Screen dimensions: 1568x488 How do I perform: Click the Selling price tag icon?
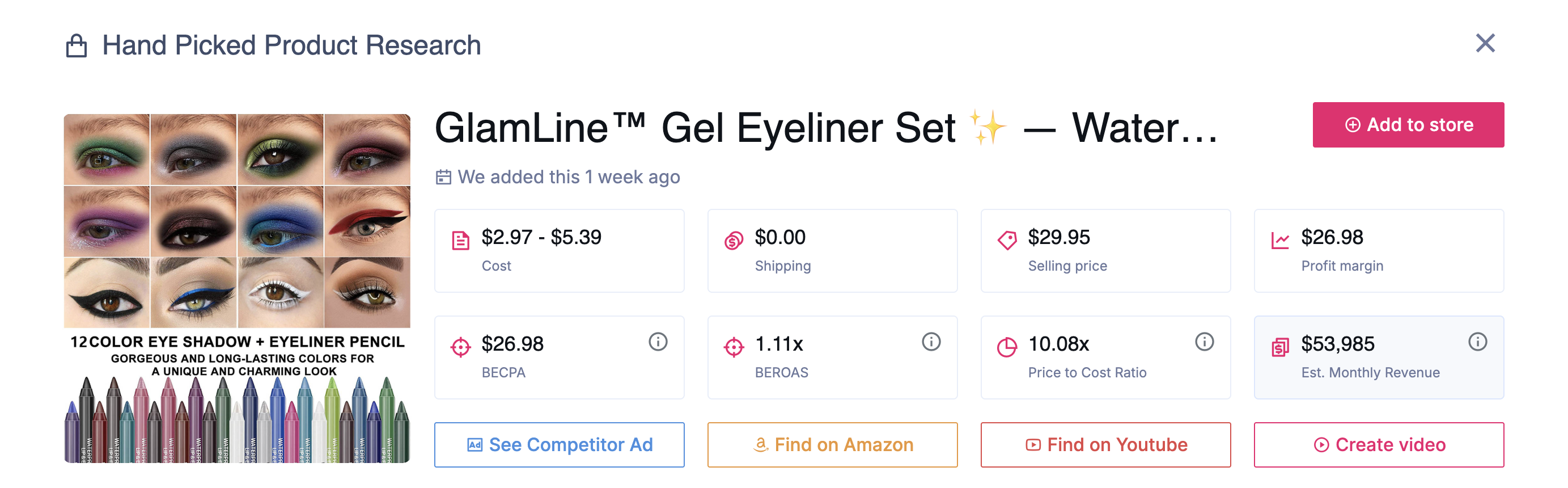tap(1008, 240)
